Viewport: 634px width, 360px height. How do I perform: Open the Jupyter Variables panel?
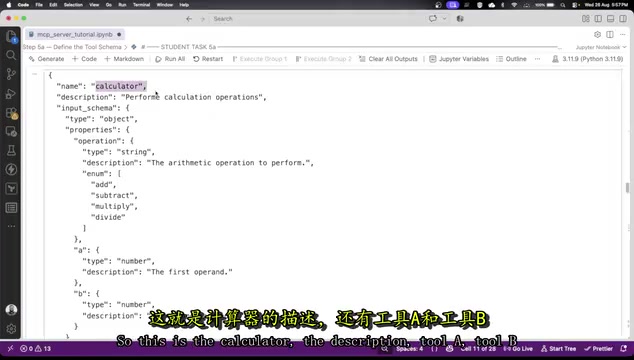(459, 59)
